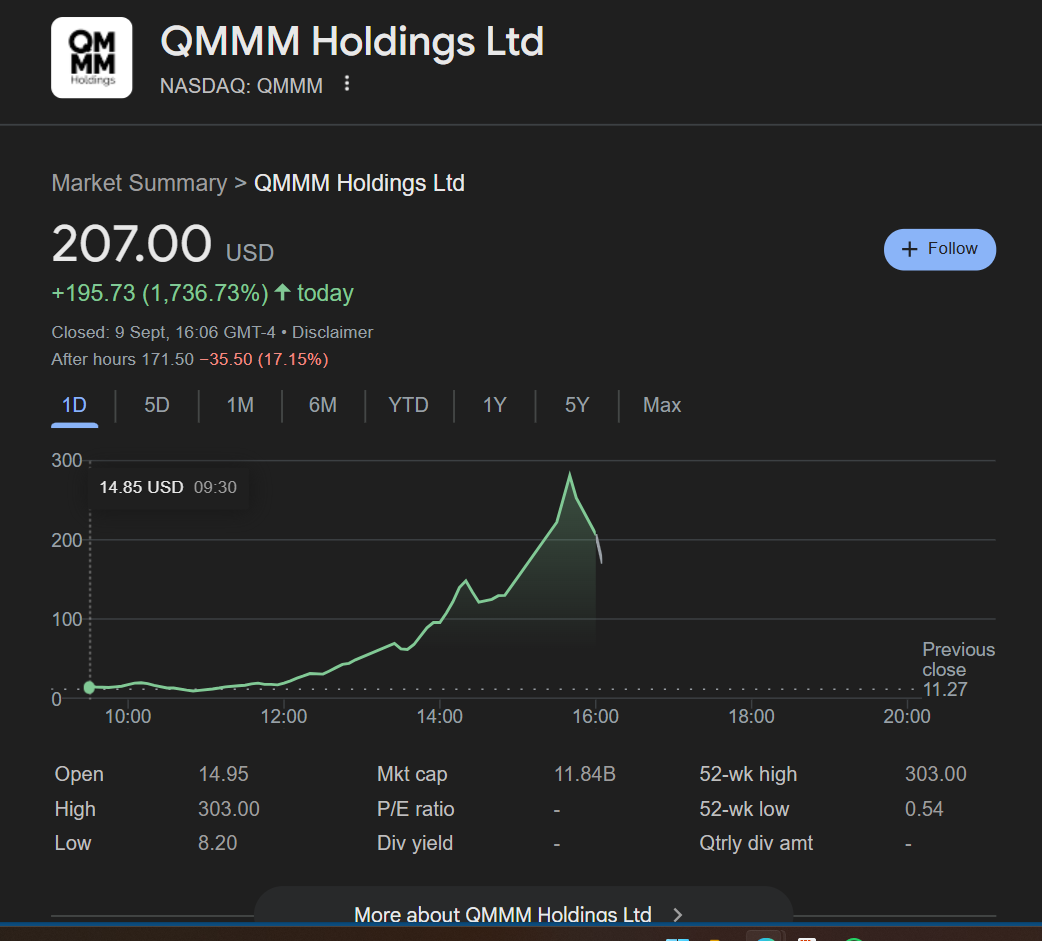Click the NASDAQ: QMMM ticker text

[x=241, y=86]
